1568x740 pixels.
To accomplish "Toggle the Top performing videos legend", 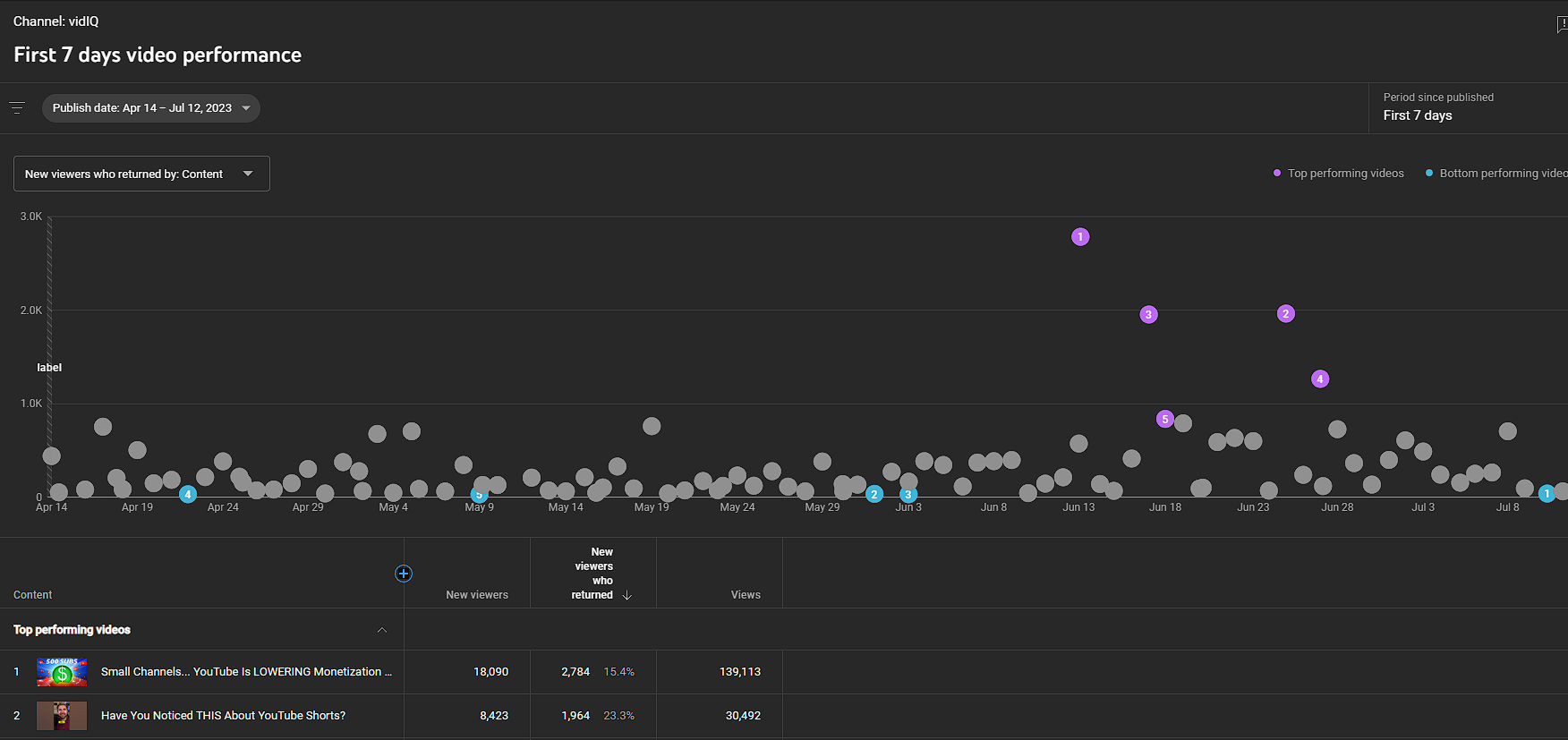I will pos(1338,174).
